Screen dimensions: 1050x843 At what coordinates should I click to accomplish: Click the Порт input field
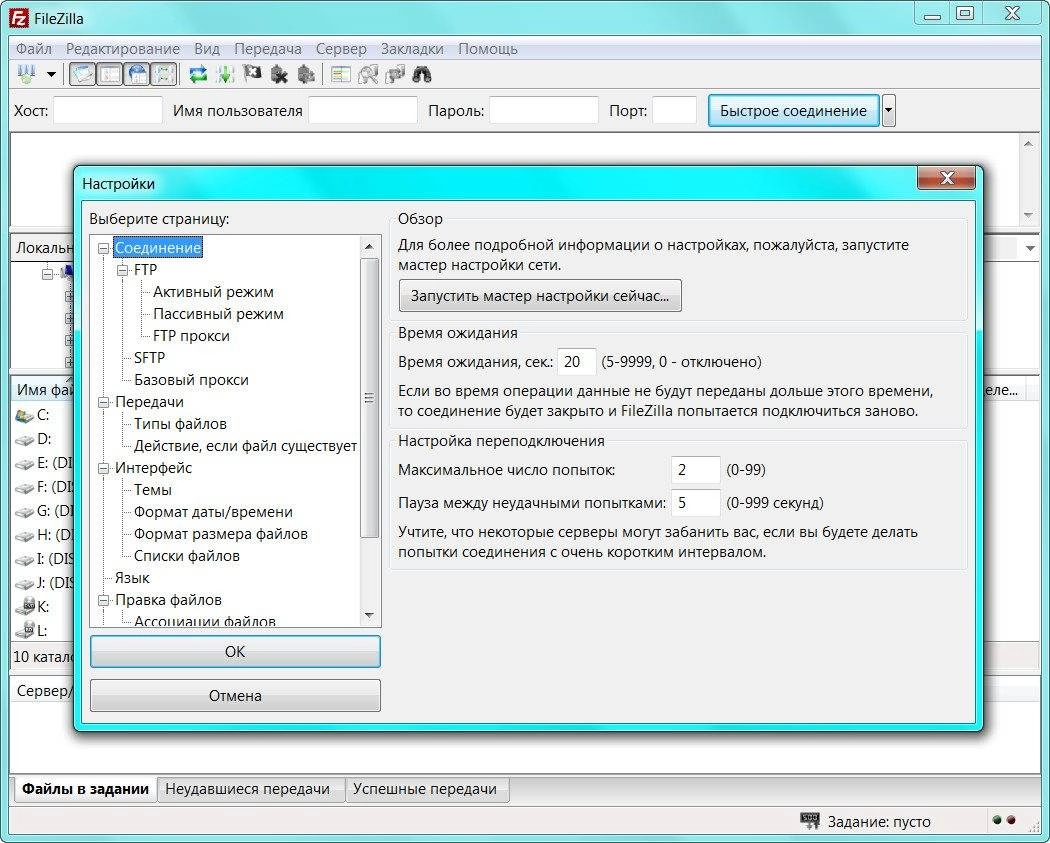(x=674, y=110)
